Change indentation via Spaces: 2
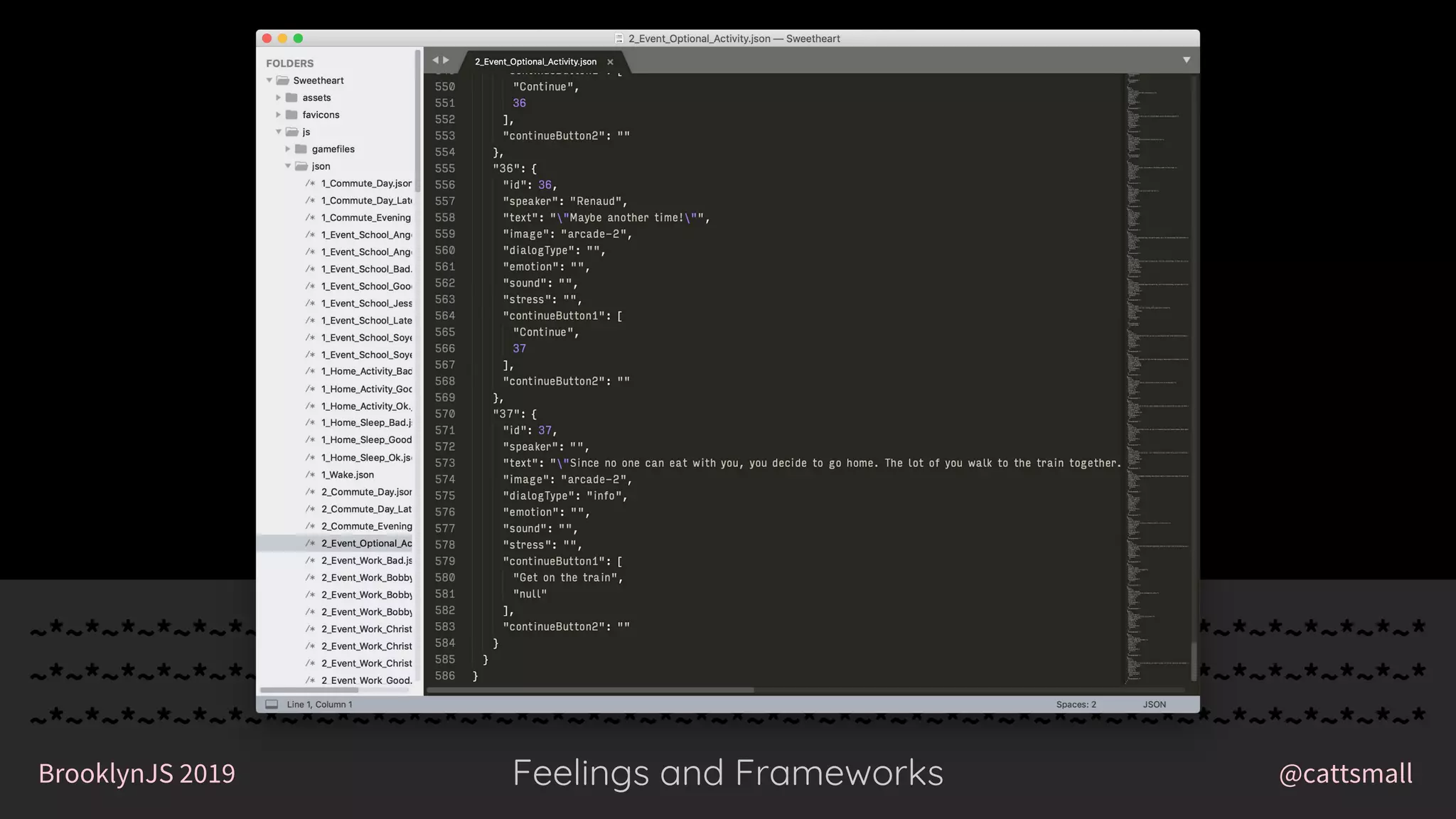 (1076, 704)
